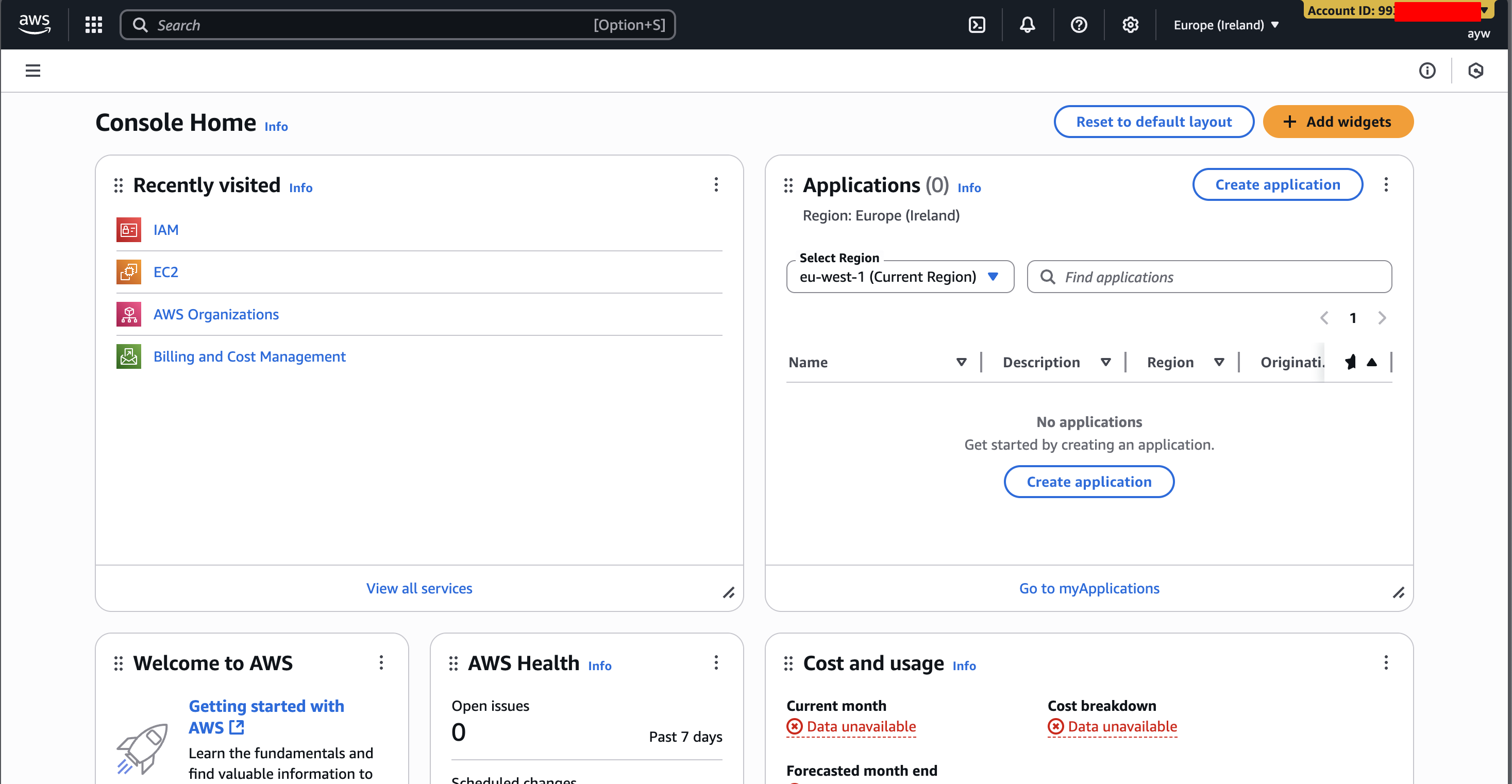Open the hamburger navigation menu
1512x784 pixels.
click(32, 71)
